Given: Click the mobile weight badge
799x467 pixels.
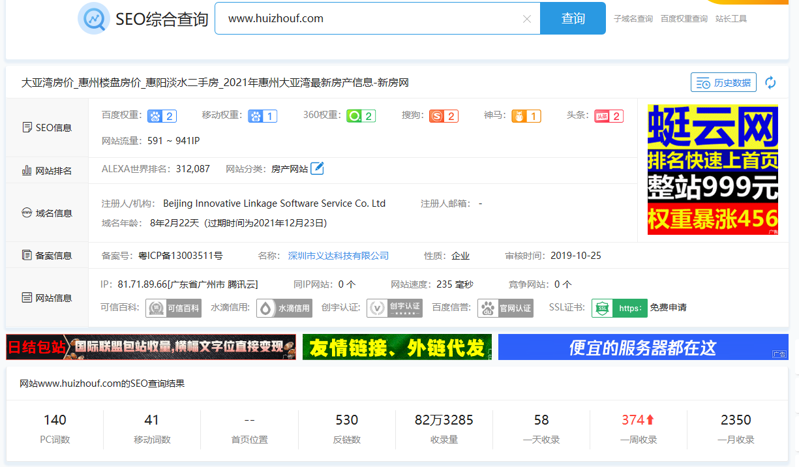Looking at the screenshot, I should coord(262,116).
